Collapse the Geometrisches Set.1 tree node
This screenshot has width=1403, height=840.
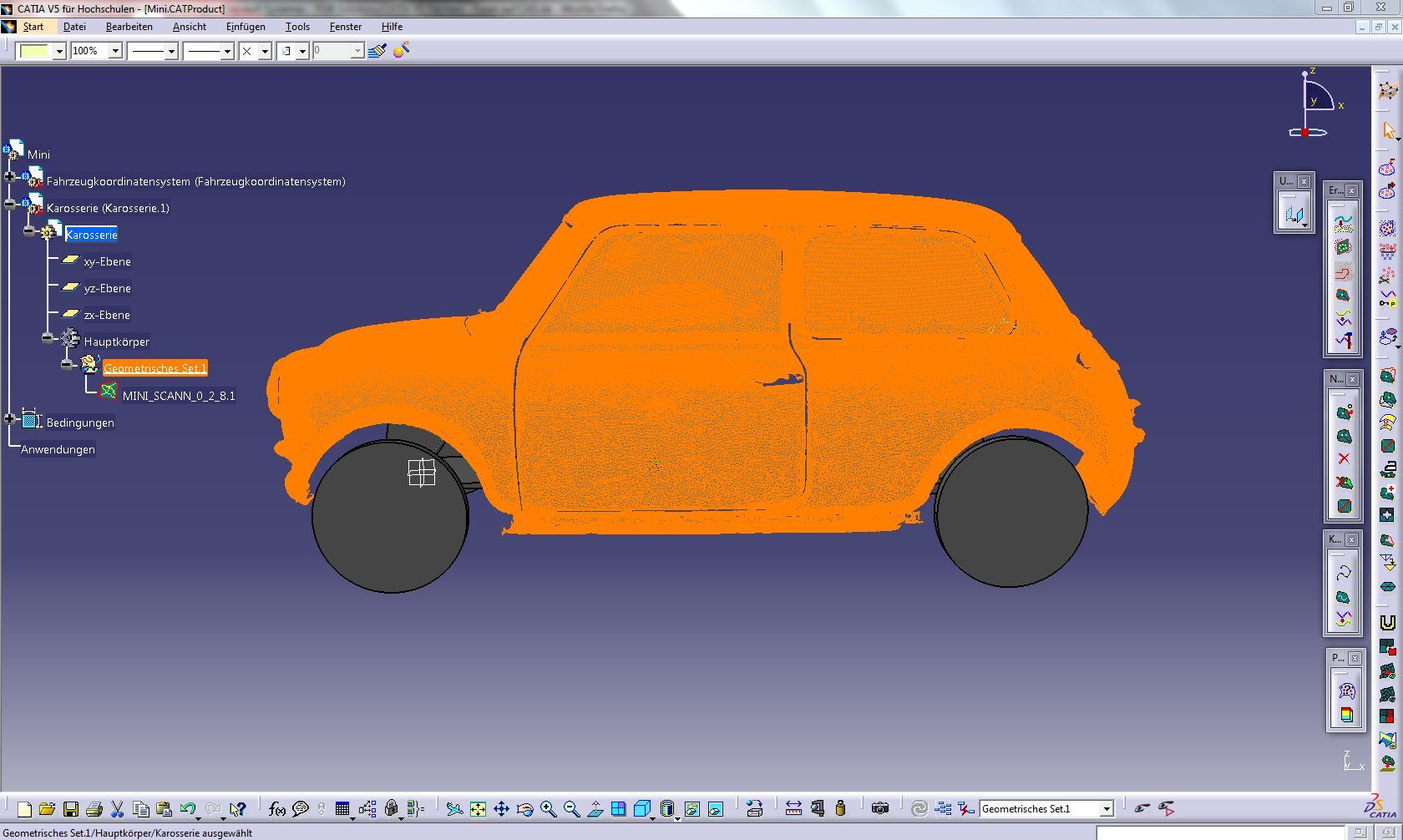point(67,364)
